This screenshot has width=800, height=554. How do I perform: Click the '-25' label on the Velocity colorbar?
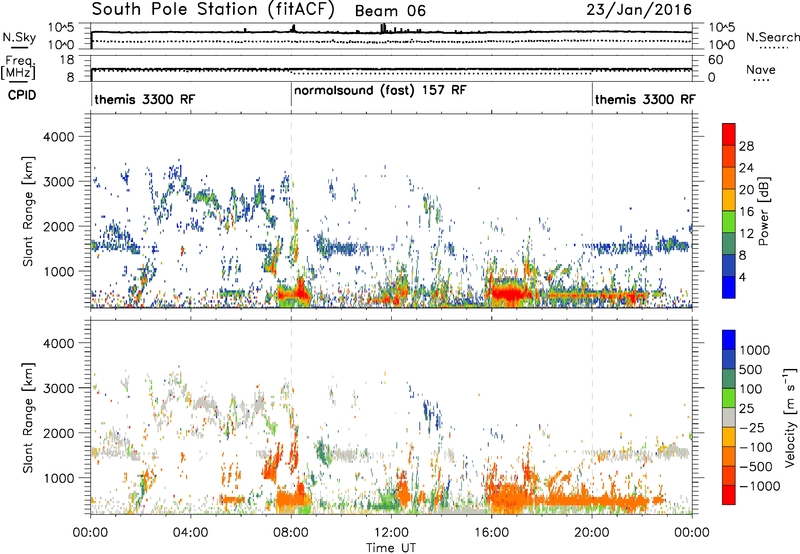[x=754, y=427]
